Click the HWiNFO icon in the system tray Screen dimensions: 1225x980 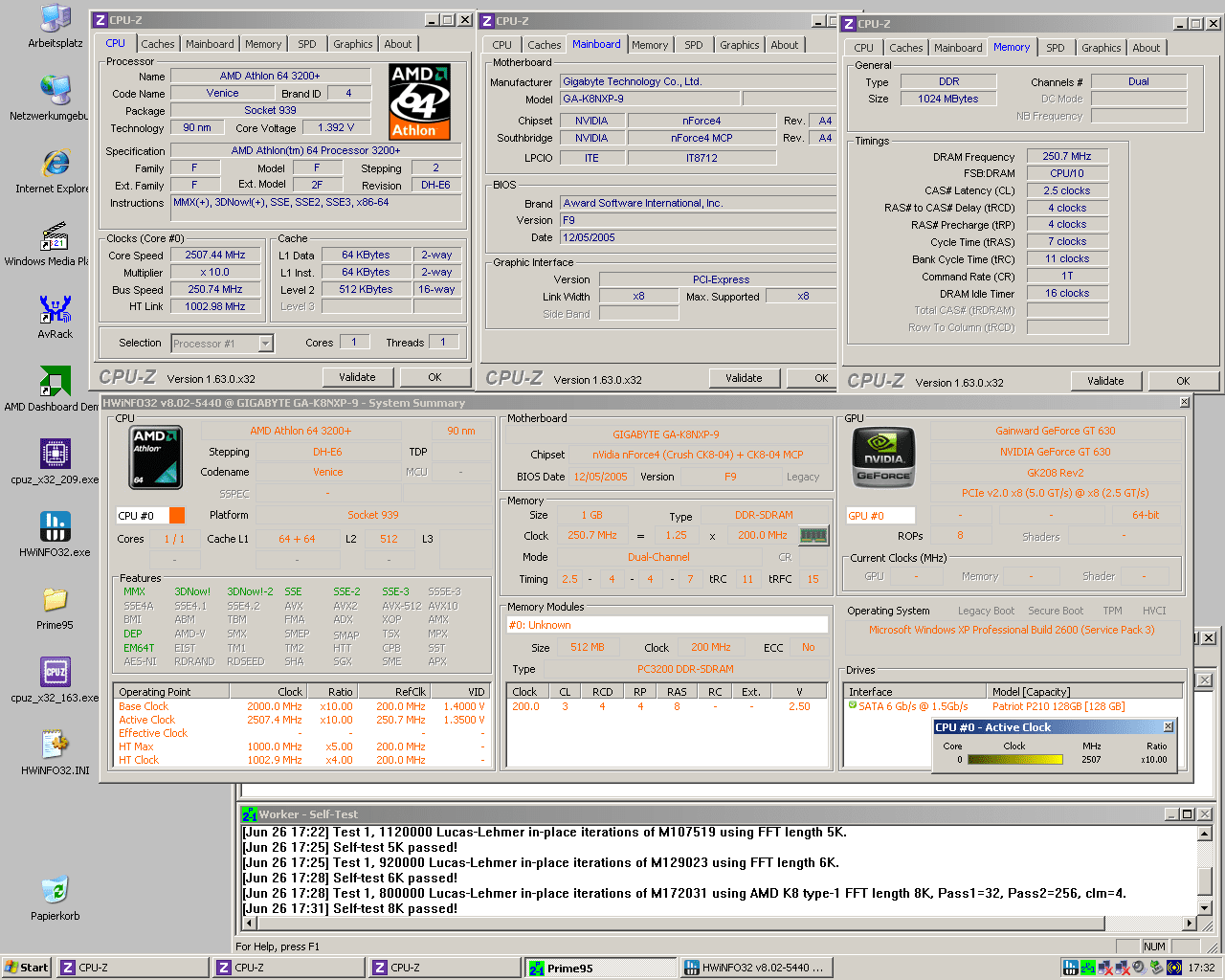click(x=1071, y=968)
